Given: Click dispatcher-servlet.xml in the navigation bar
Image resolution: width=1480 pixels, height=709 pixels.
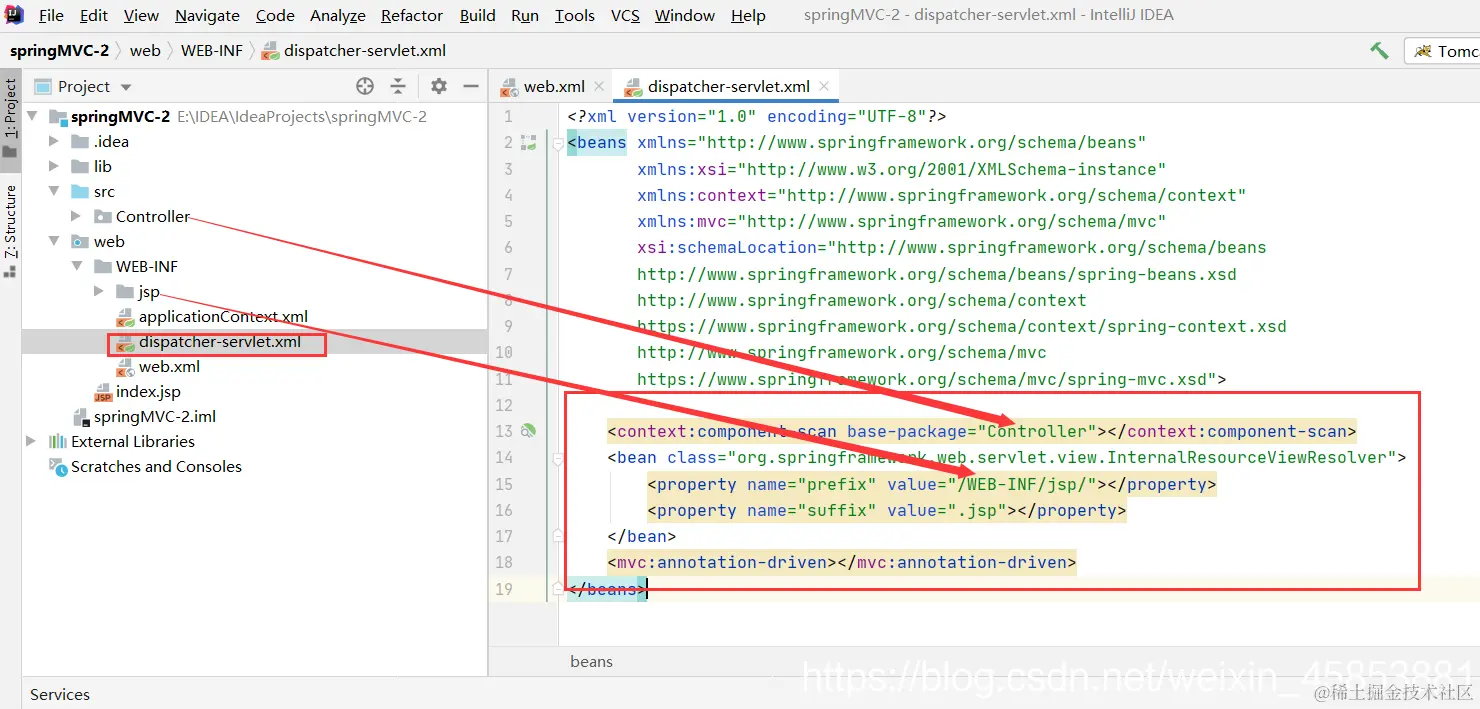Looking at the screenshot, I should pos(354,50).
